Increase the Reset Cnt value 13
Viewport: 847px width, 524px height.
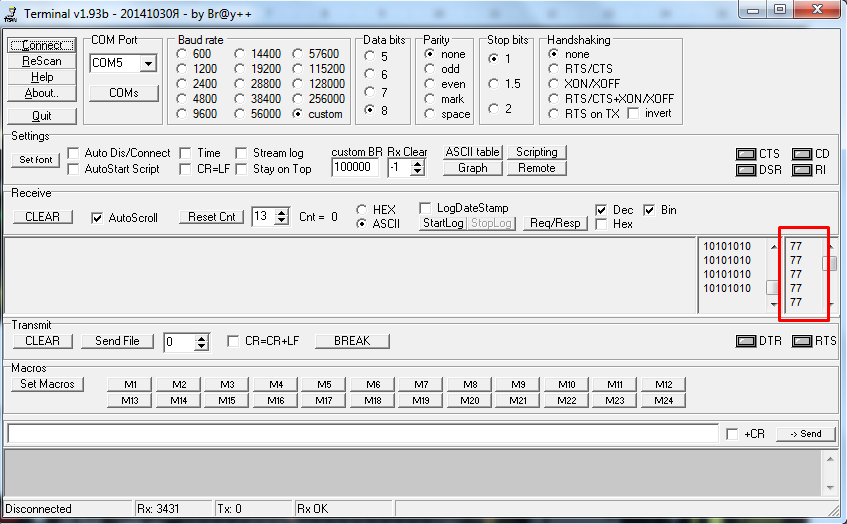(x=281, y=213)
